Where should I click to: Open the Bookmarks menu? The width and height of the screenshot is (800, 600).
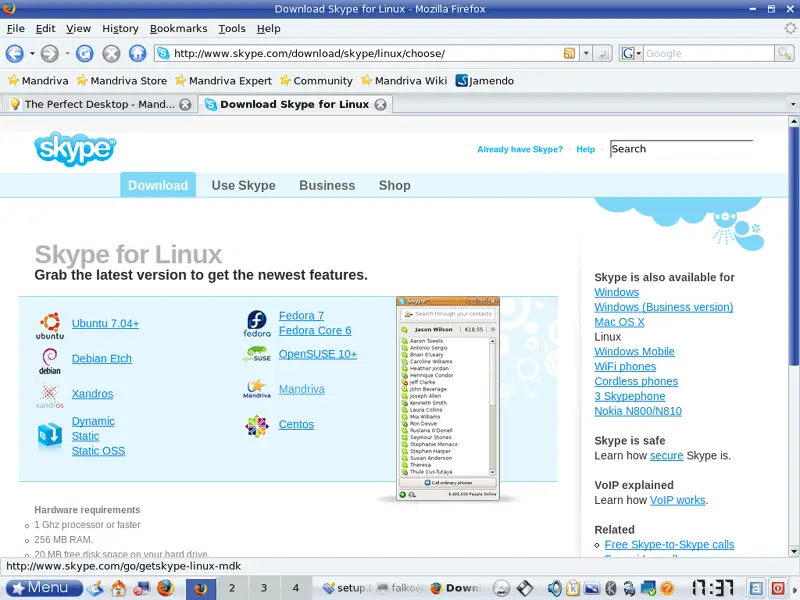(178, 29)
